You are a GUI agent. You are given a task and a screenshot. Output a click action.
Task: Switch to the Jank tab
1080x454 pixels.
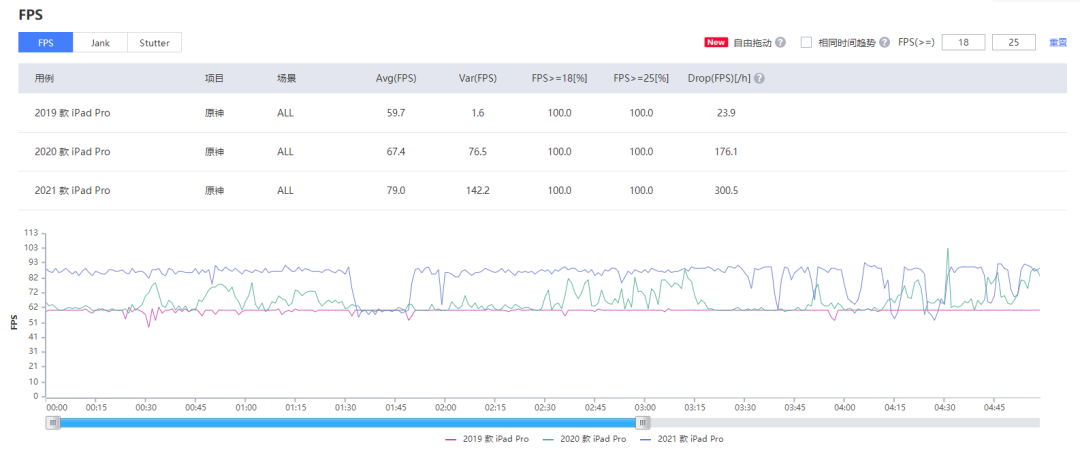pos(100,43)
